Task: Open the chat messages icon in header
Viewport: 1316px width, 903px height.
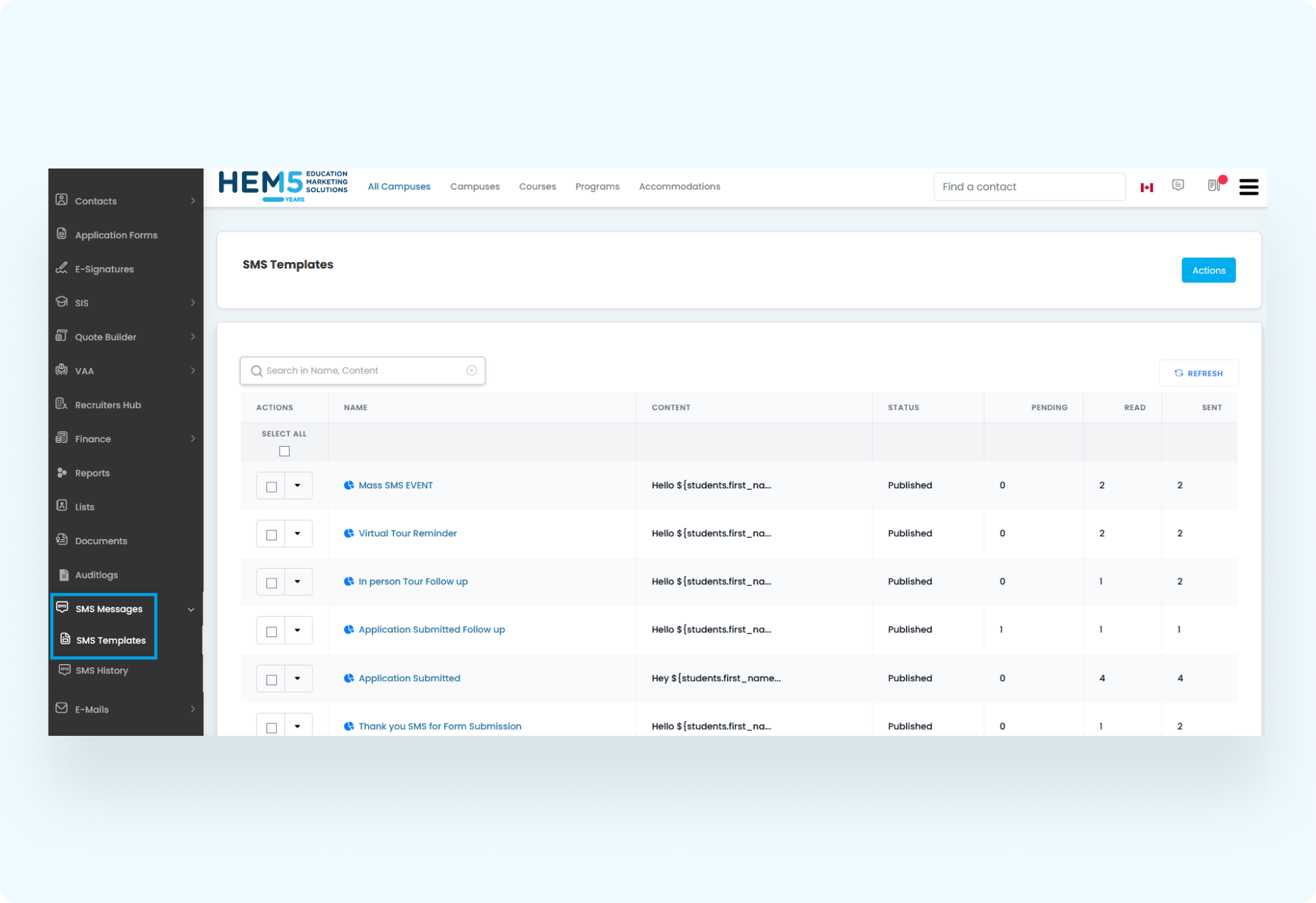Action: coord(1178,186)
